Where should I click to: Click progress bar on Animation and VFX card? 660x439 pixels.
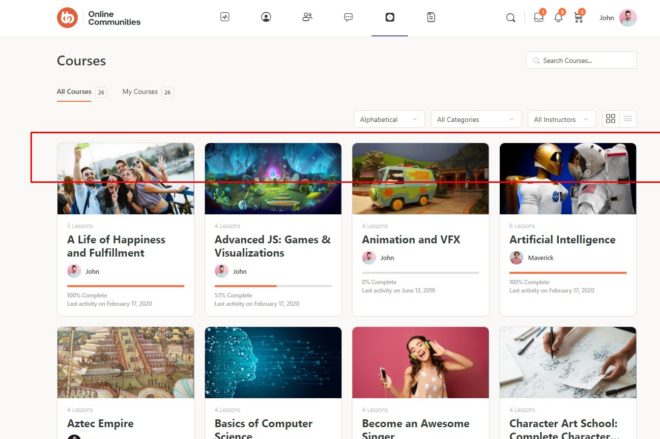pos(420,273)
